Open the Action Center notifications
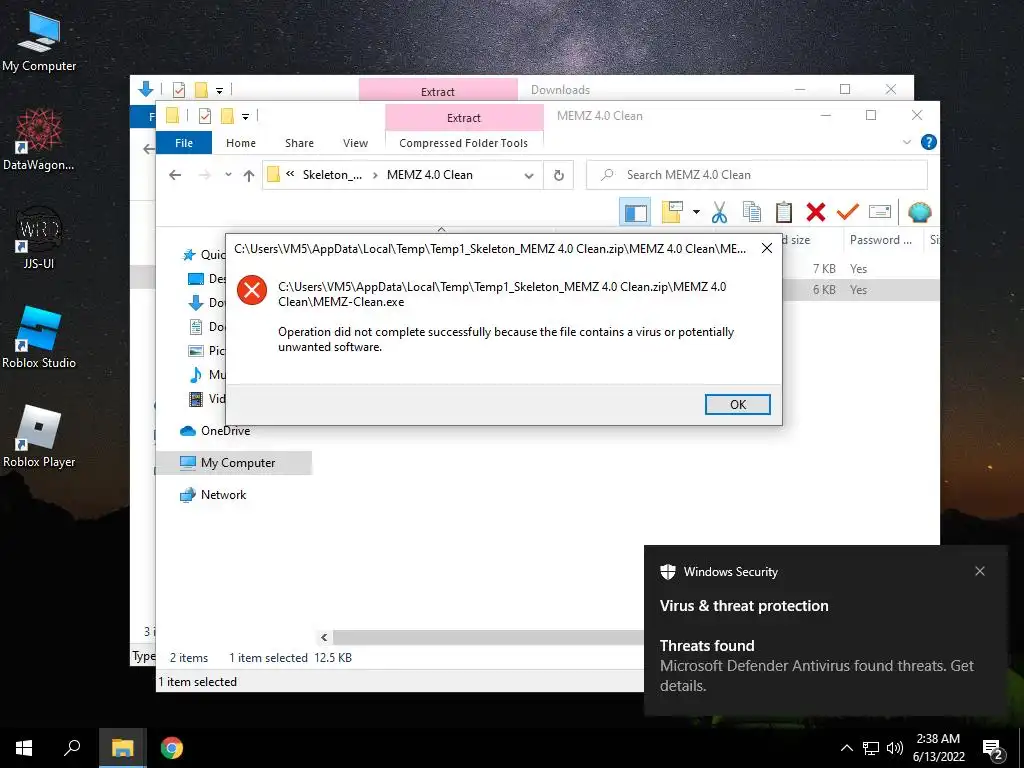Image resolution: width=1024 pixels, height=768 pixels. click(x=993, y=749)
